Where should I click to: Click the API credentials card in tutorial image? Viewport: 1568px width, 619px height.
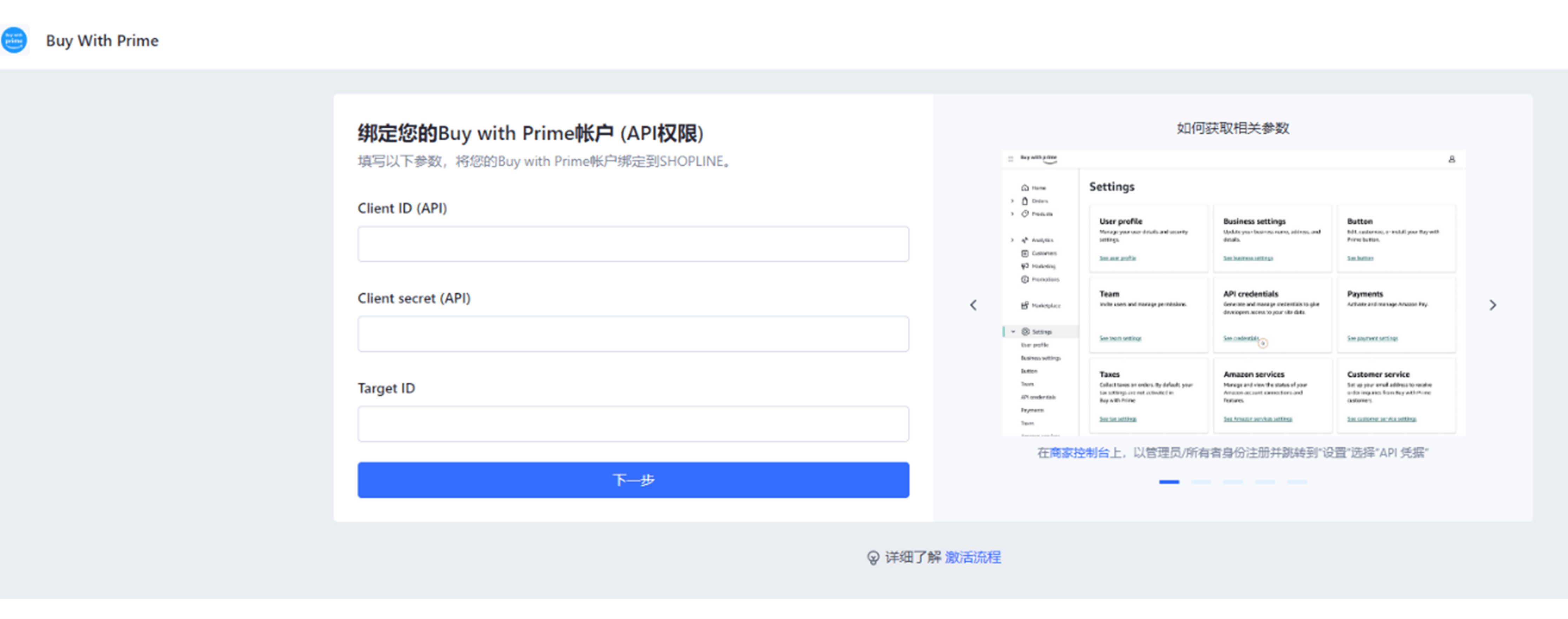pyautogui.click(x=1272, y=315)
